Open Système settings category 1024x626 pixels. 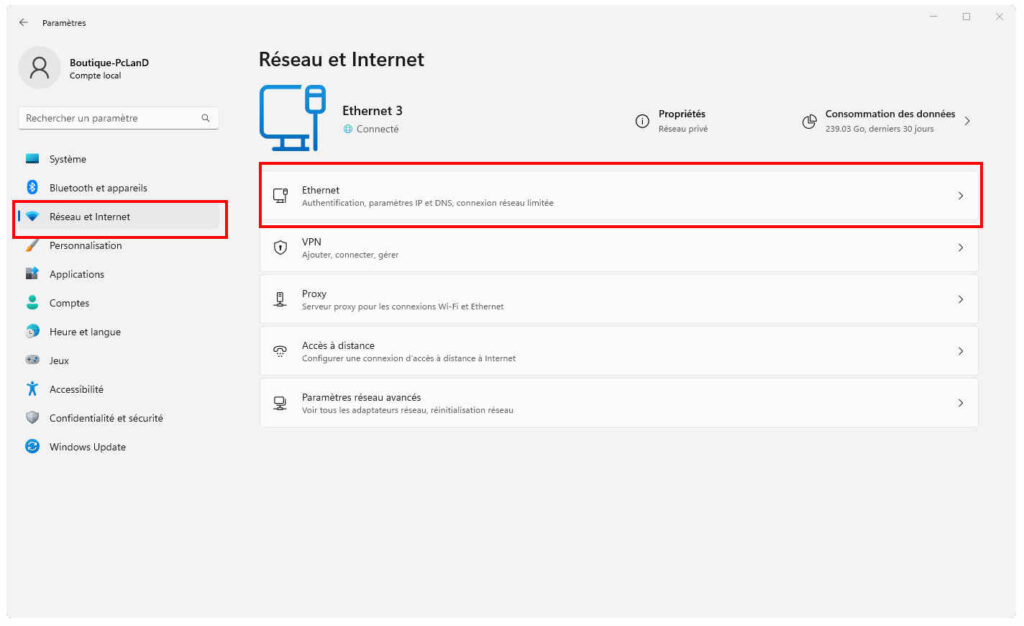[x=119, y=159]
